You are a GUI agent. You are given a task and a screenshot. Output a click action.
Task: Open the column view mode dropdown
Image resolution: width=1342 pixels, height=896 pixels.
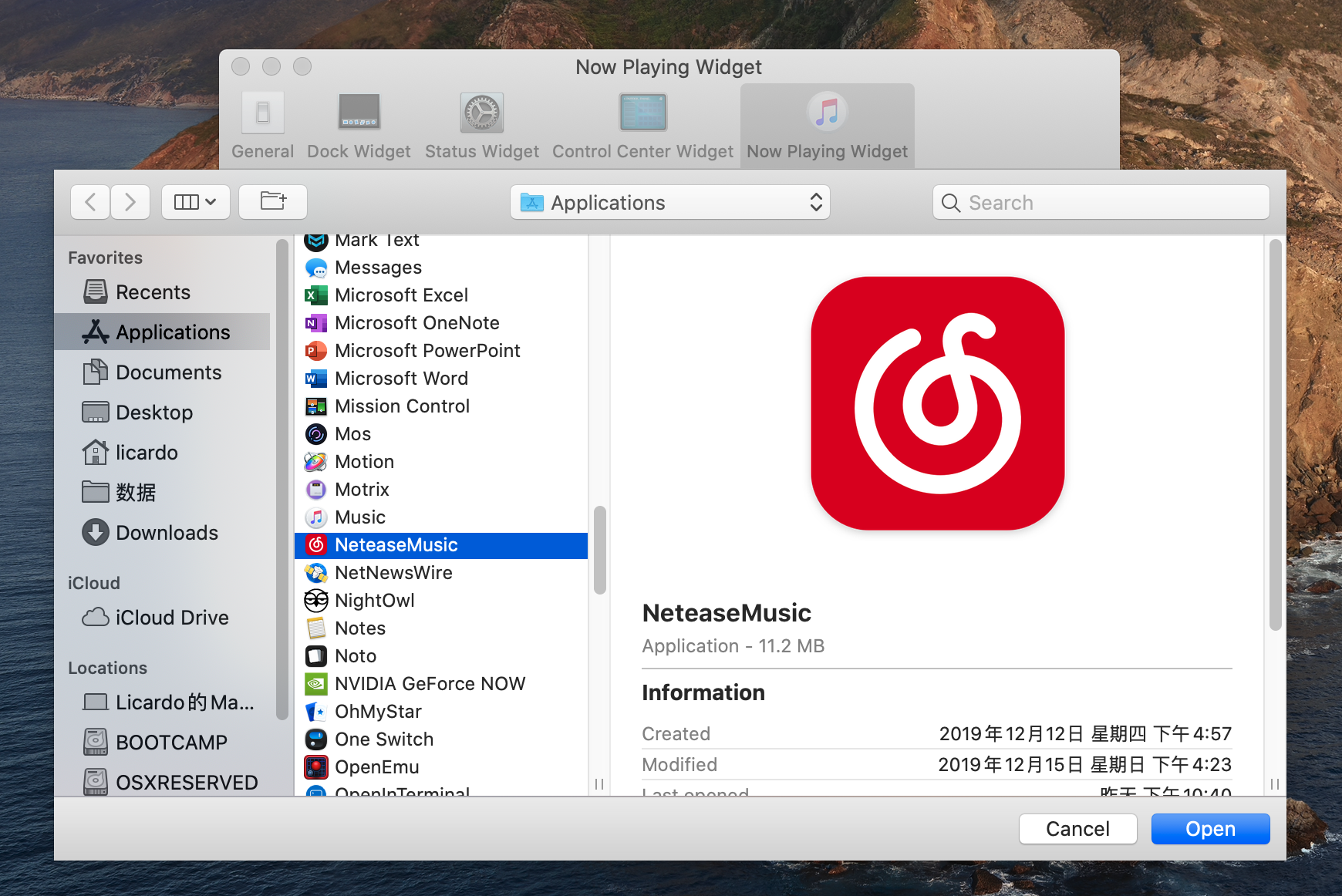(196, 202)
